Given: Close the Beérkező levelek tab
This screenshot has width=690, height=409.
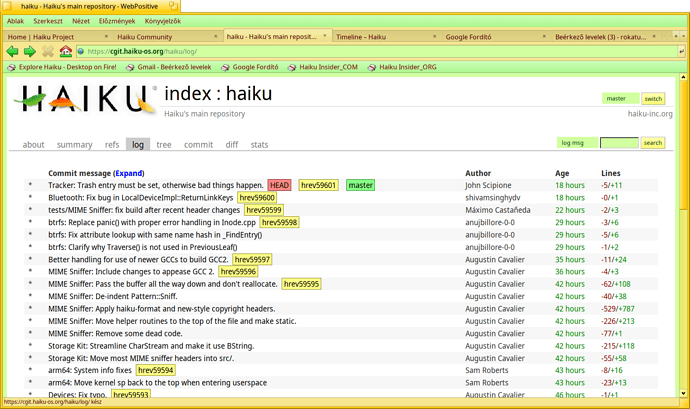Looking at the screenshot, I should point(653,37).
